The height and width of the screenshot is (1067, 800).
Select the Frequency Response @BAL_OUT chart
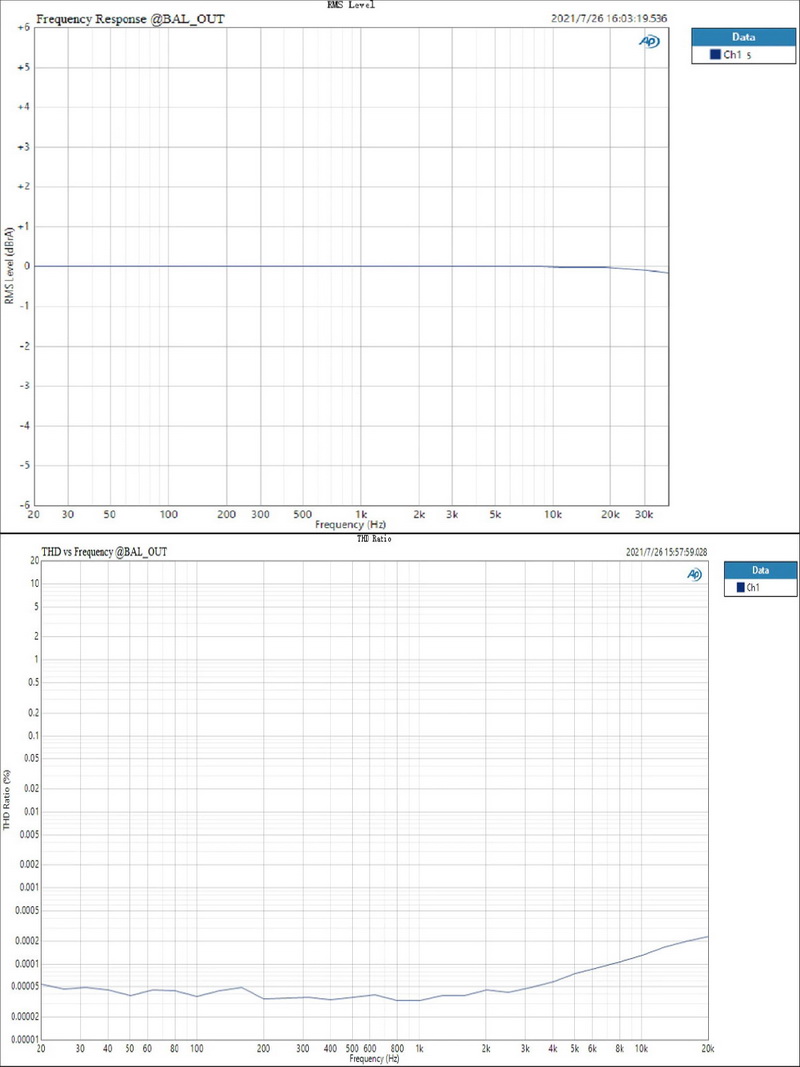point(350,265)
